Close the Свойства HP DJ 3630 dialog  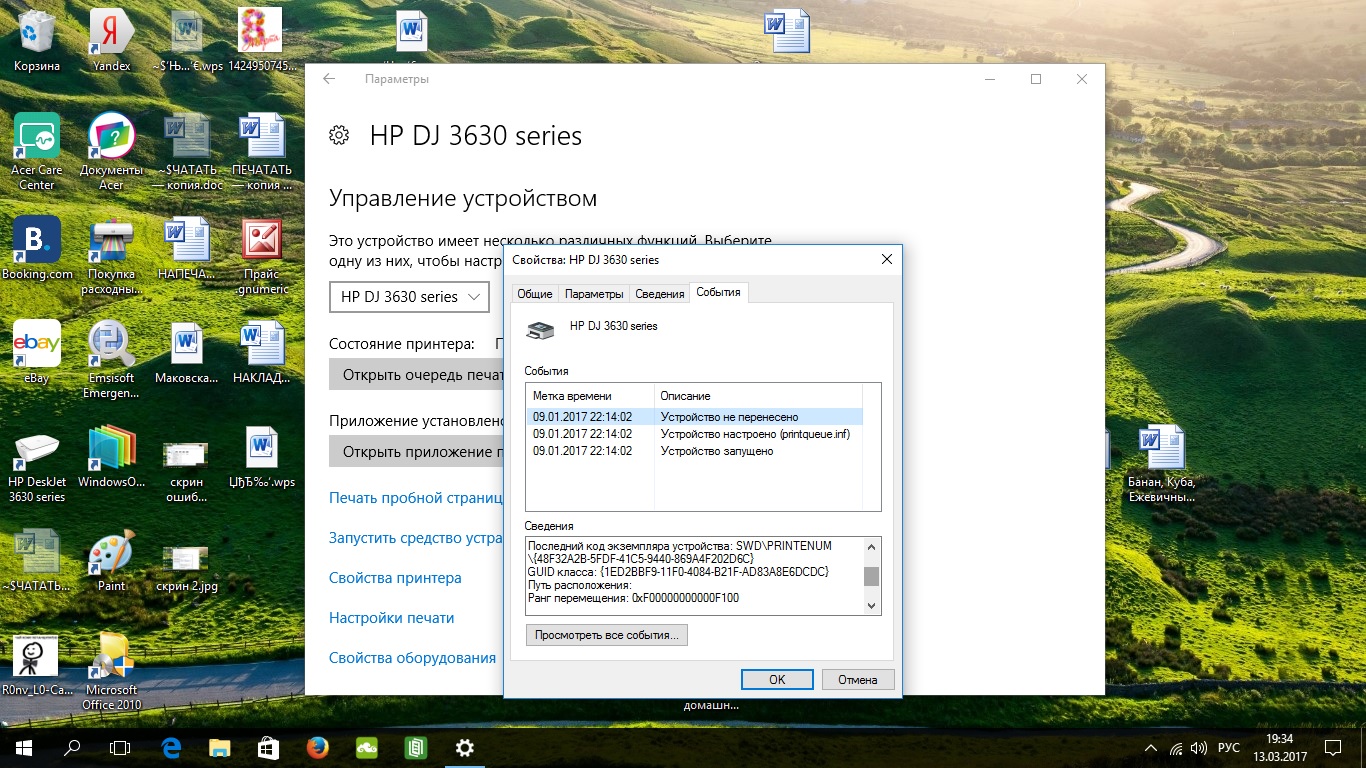886,260
